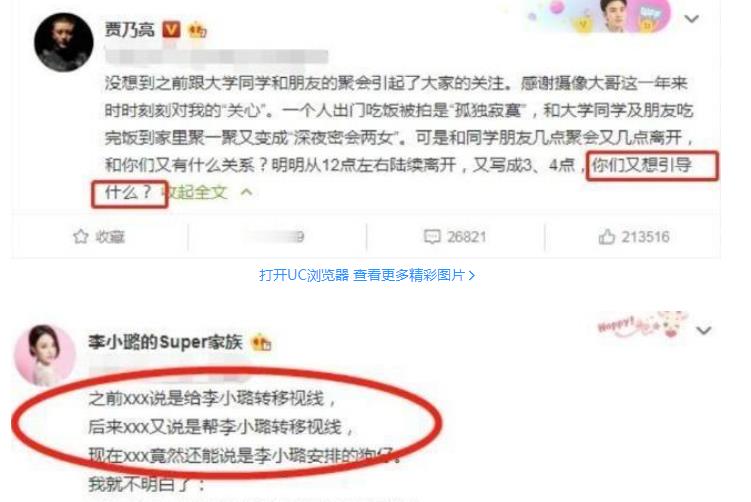Click the blurred timestamp under 贾乃亮

(x=216, y=57)
